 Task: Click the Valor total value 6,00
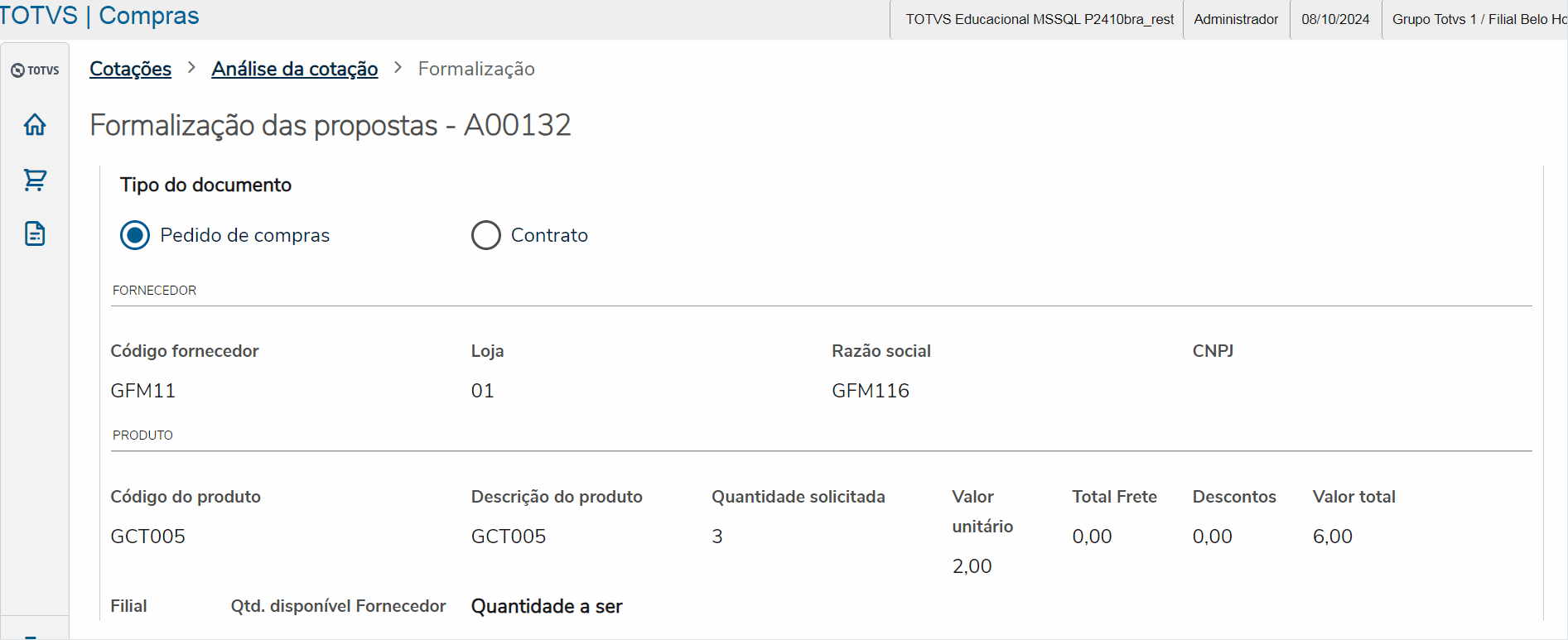click(1333, 537)
